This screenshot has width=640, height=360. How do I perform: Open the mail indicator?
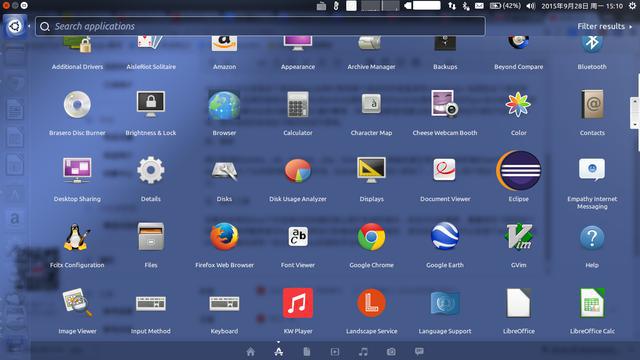coord(479,6)
